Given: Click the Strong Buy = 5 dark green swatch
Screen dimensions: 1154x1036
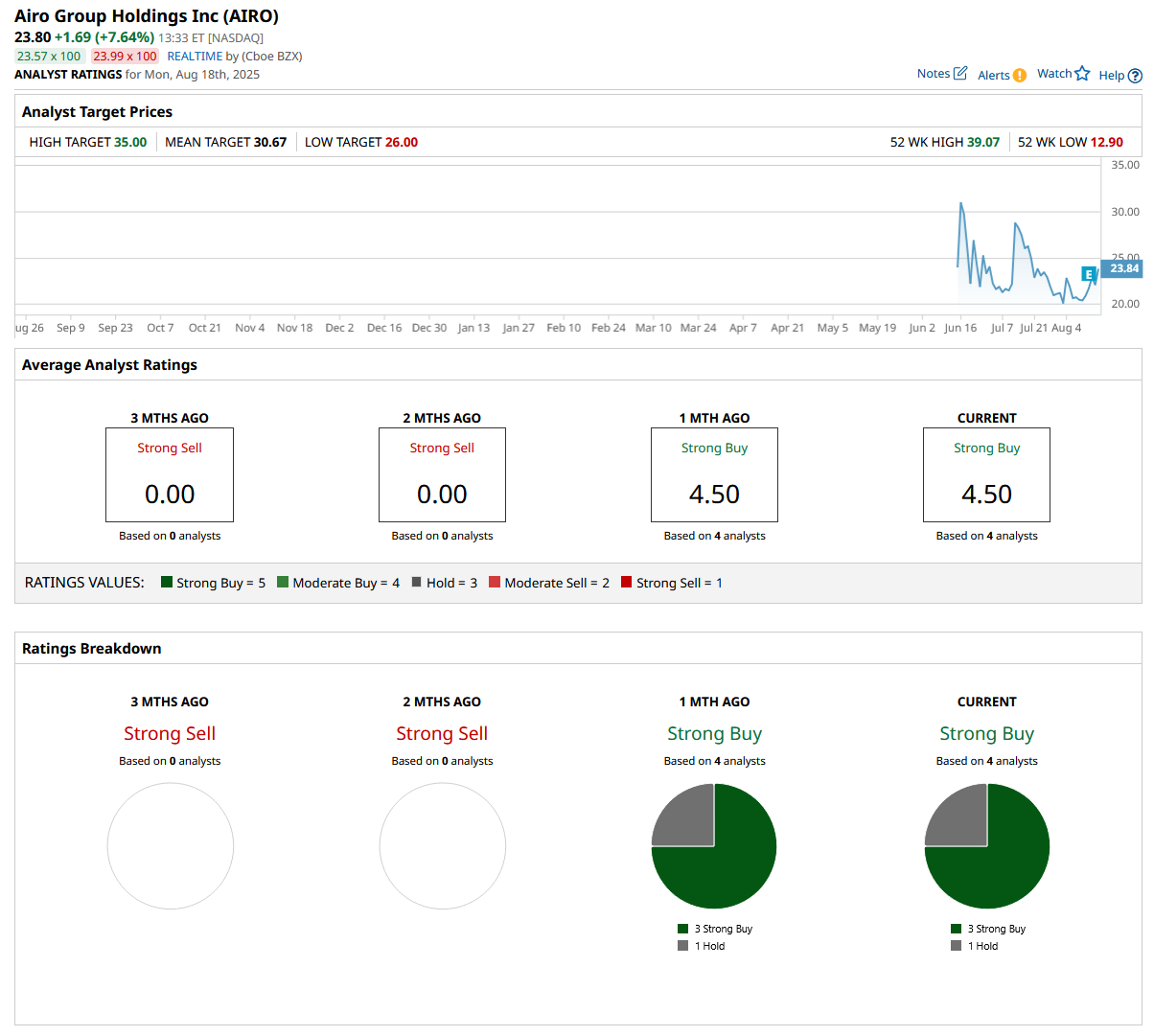Looking at the screenshot, I should pyautogui.click(x=167, y=582).
